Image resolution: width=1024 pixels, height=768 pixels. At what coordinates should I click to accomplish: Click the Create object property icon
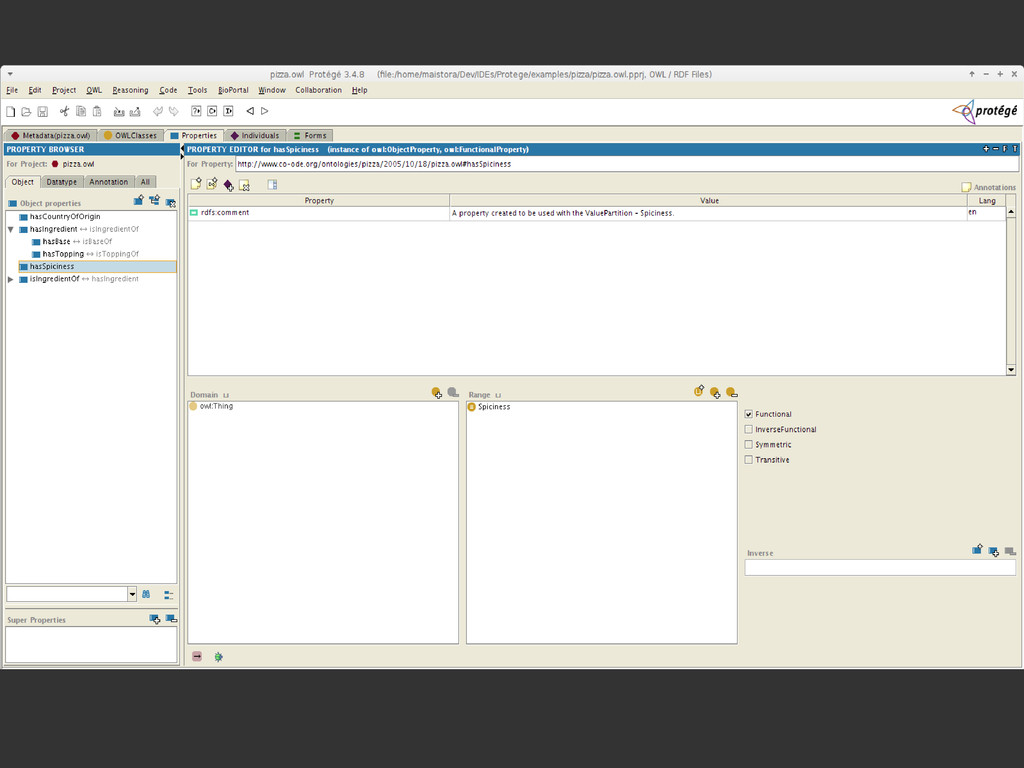point(138,201)
